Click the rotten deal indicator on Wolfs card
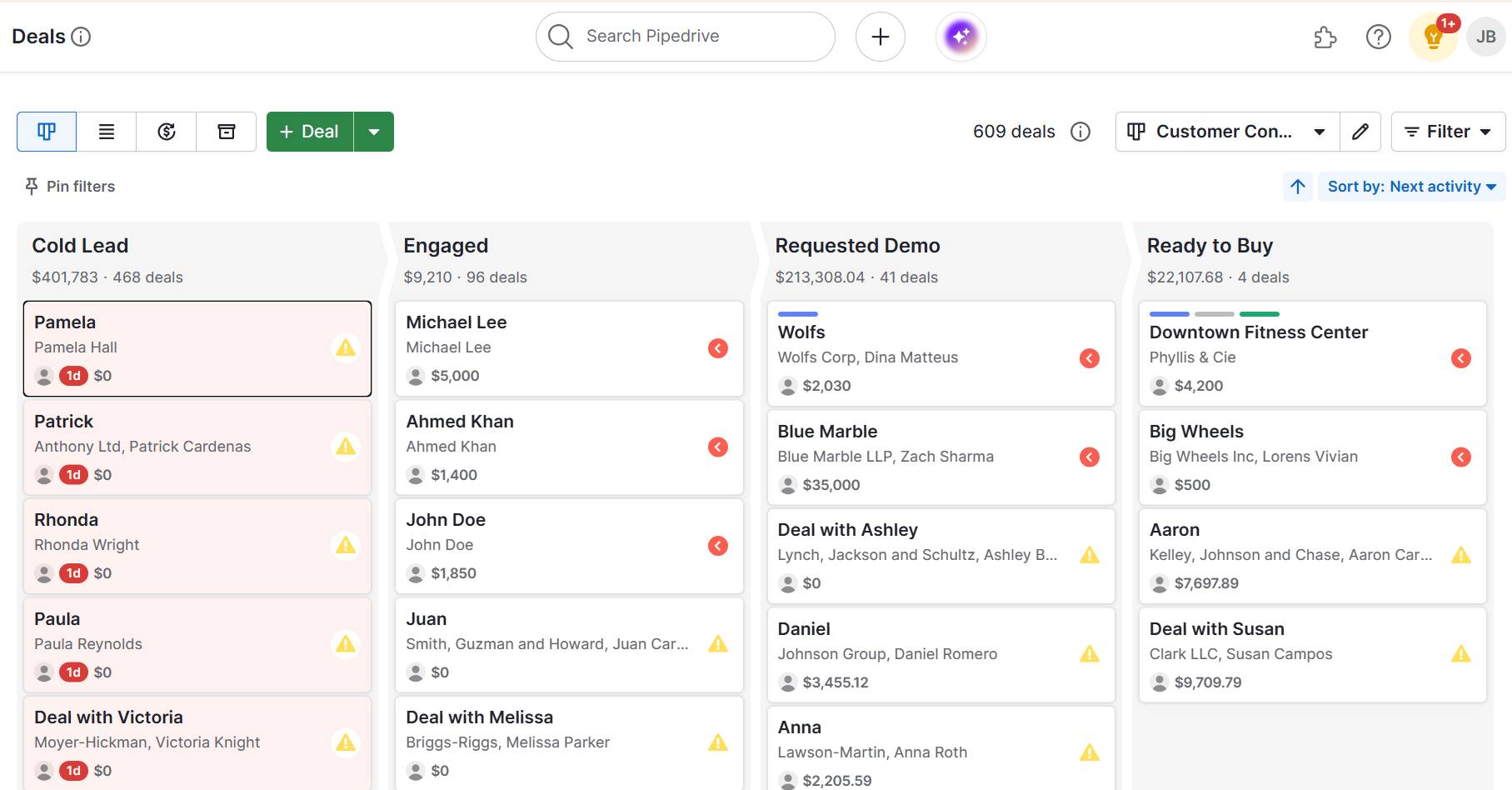Viewport: 1512px width, 790px height. pos(1089,358)
